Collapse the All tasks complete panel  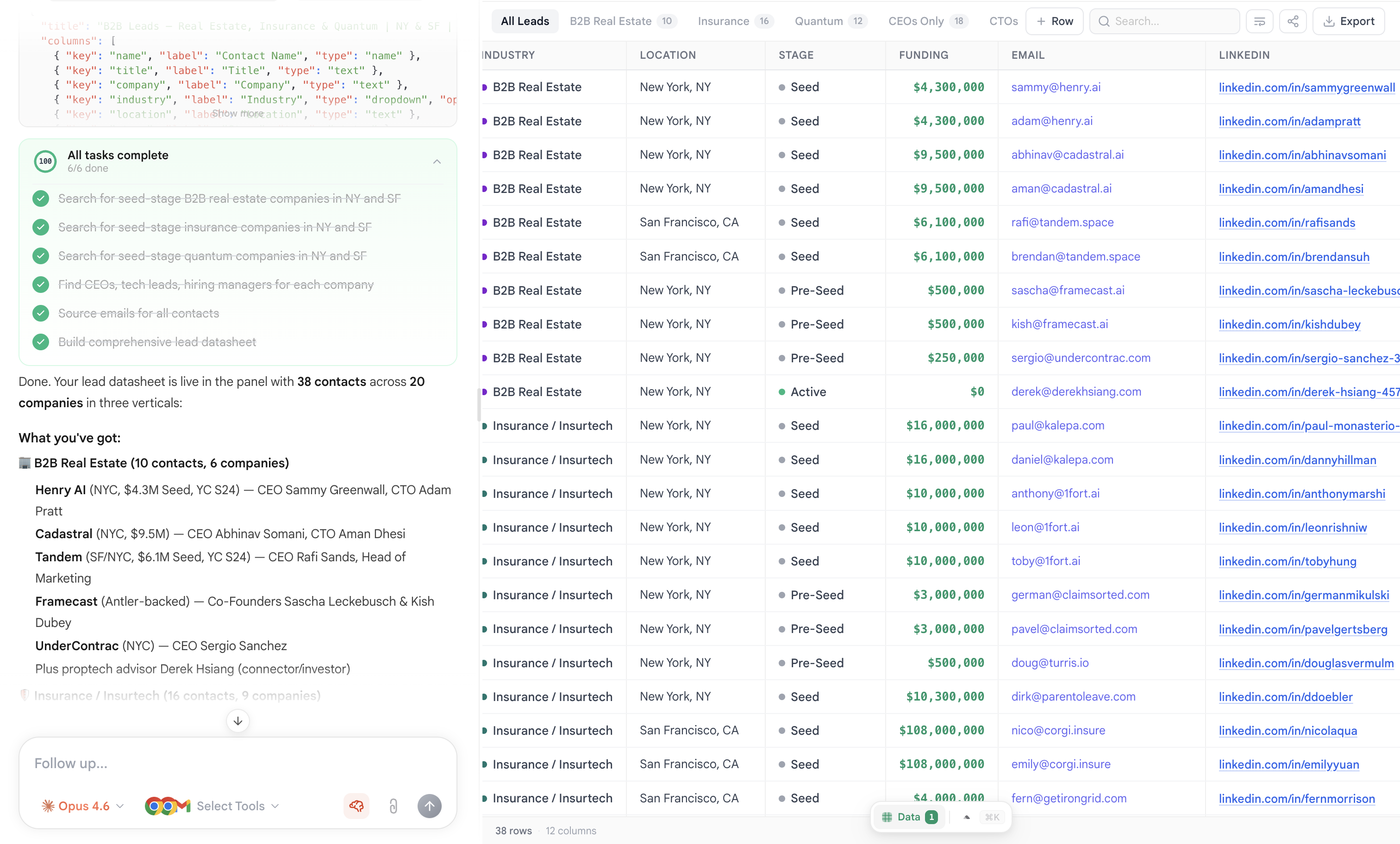[437, 161]
